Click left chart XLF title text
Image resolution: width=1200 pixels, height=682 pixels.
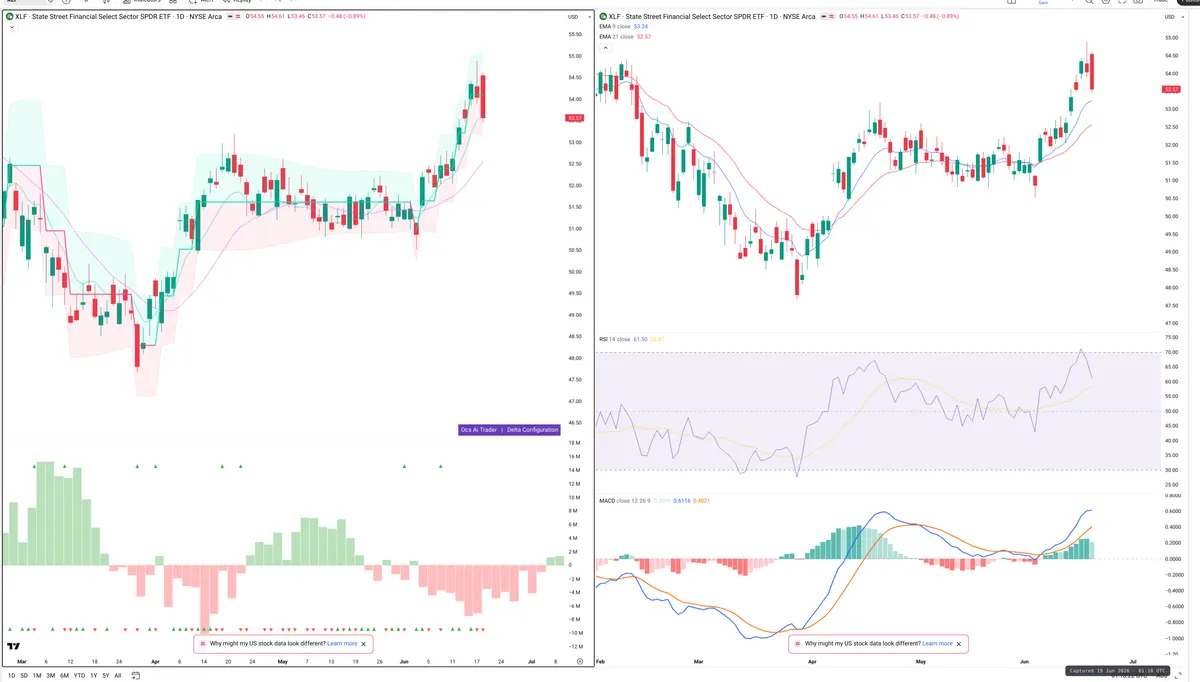click(x=120, y=17)
